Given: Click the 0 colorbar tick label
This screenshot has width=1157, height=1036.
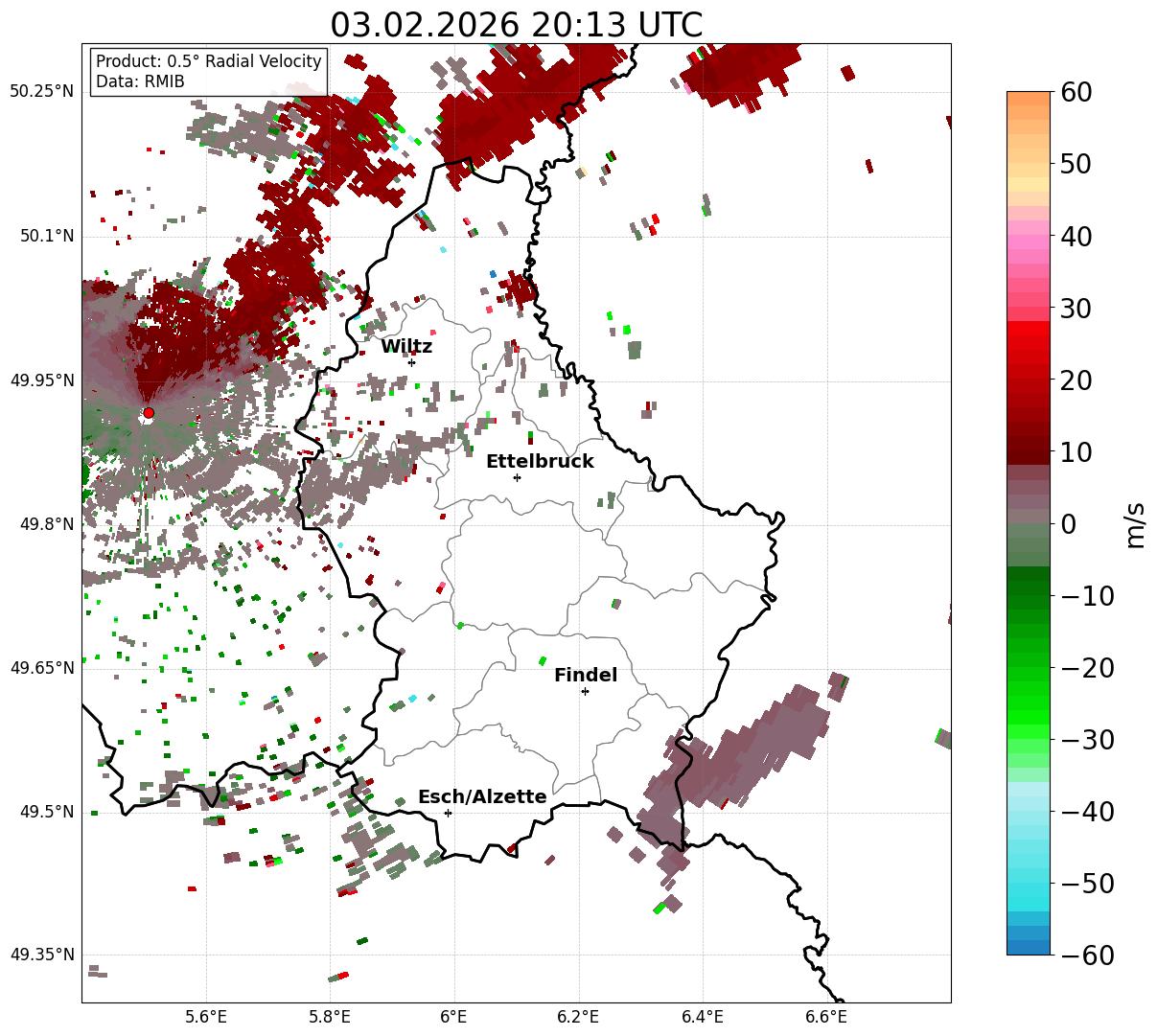Looking at the screenshot, I should [x=1069, y=523].
